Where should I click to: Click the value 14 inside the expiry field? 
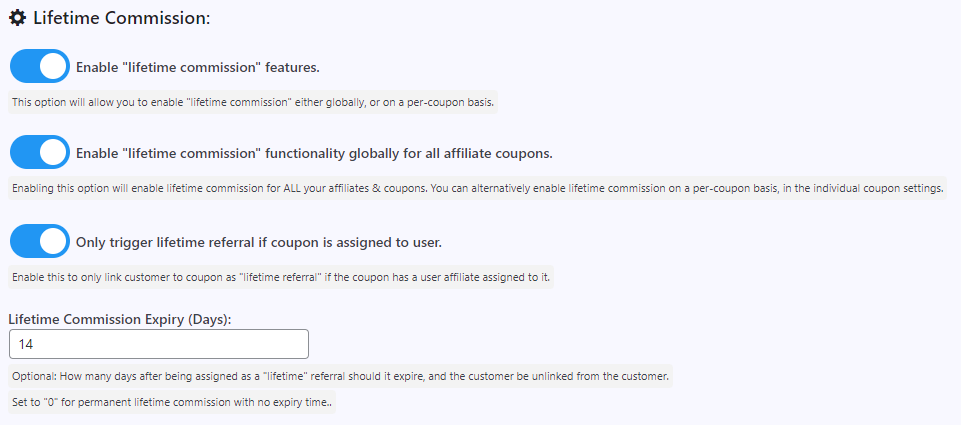[26, 344]
